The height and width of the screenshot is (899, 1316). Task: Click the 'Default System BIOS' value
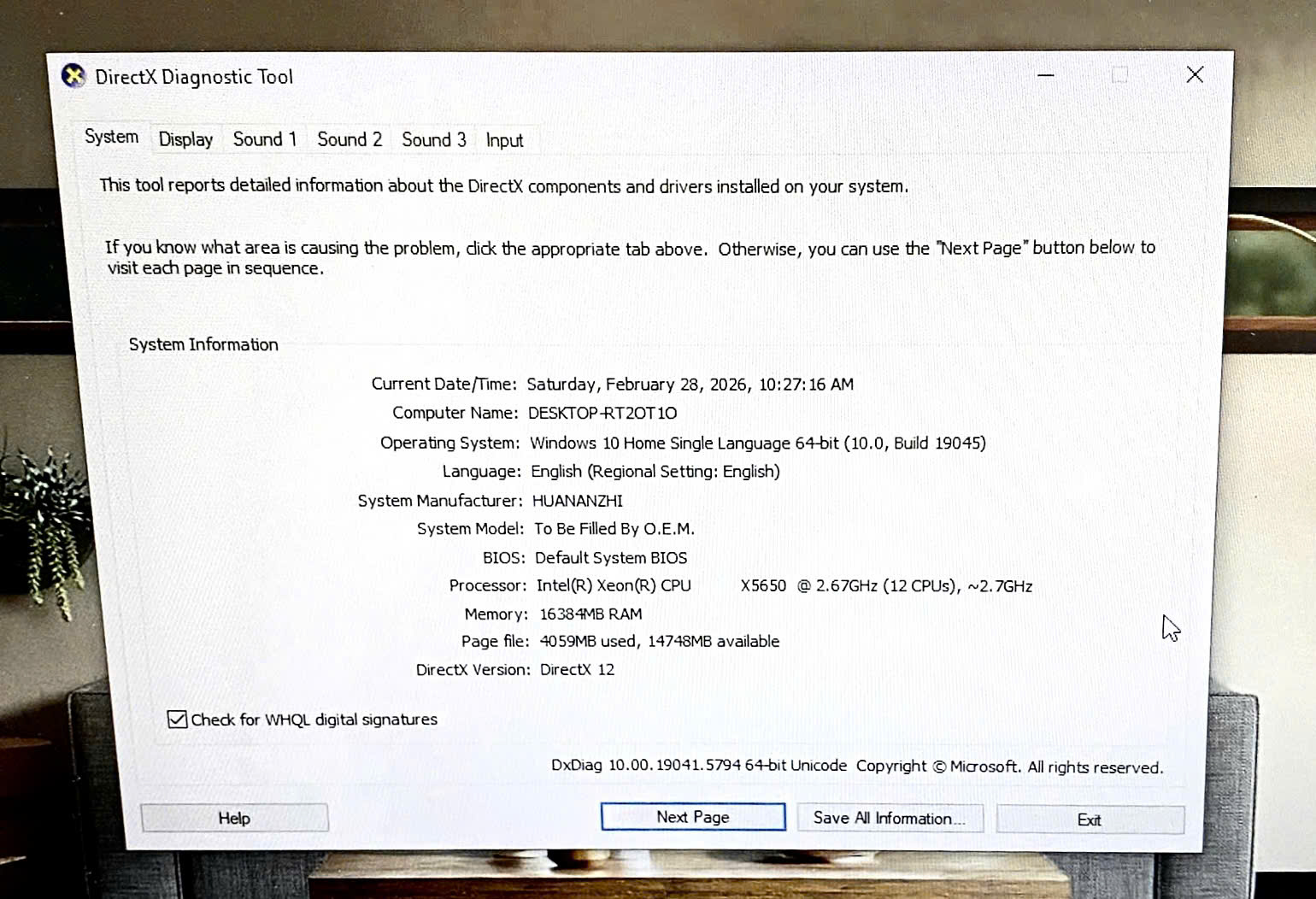(x=611, y=558)
